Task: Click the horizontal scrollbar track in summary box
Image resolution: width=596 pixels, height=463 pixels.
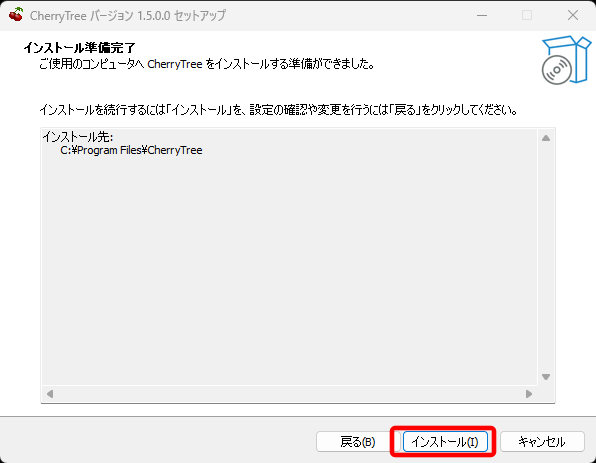Action: (289, 394)
